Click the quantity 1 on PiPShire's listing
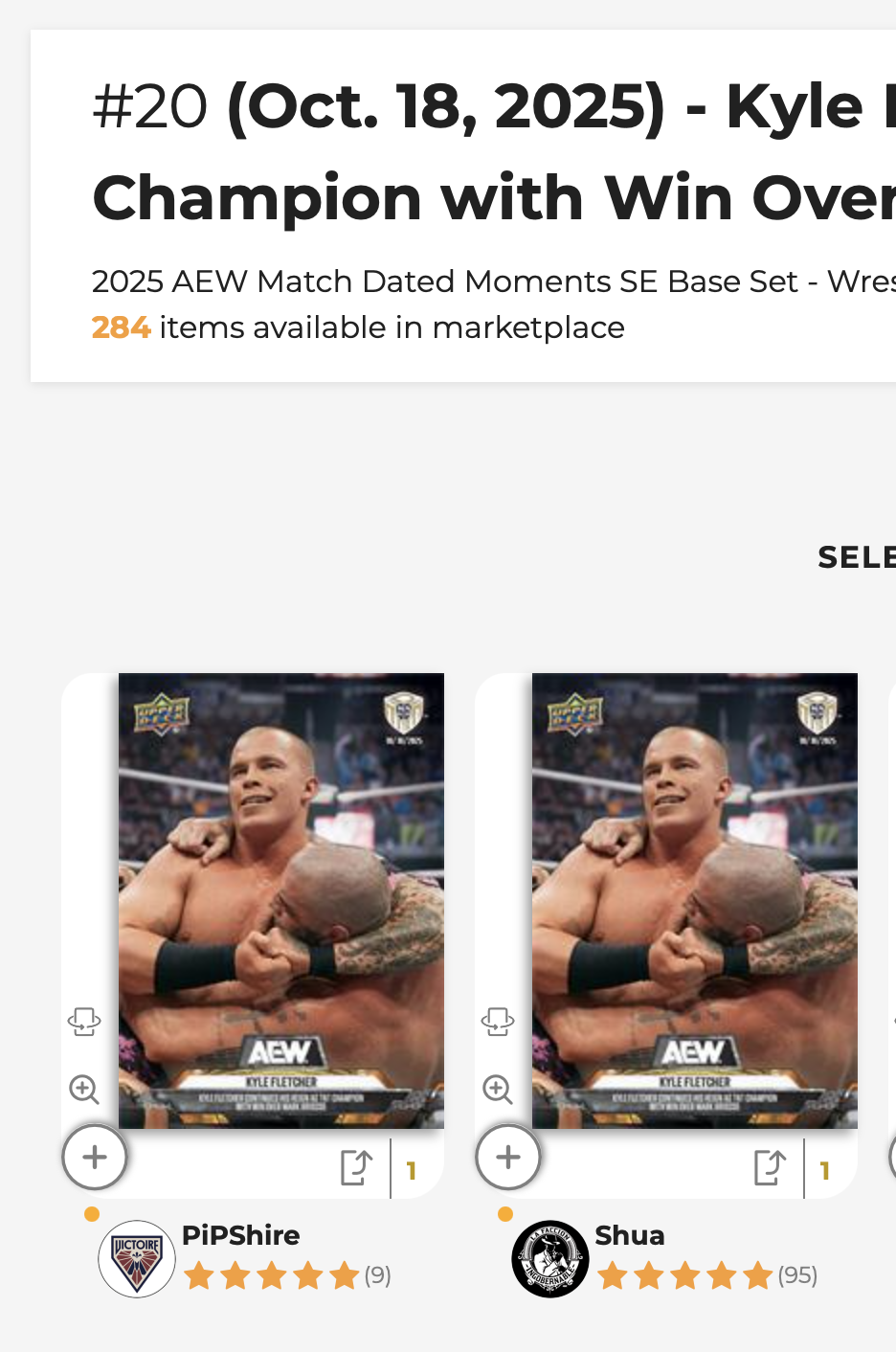The height and width of the screenshot is (1352, 896). (x=412, y=1170)
